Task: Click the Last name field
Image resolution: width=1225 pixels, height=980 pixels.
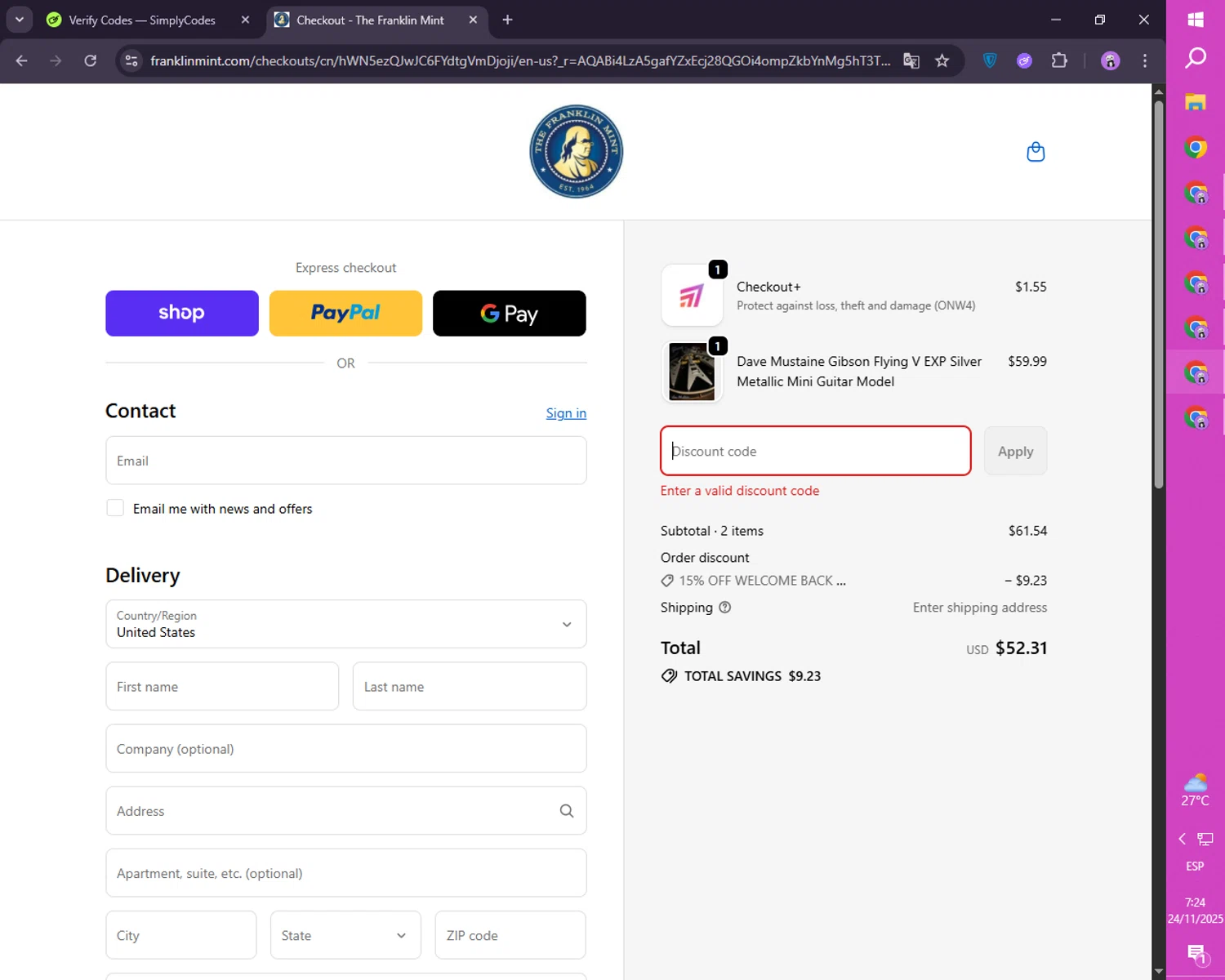Action: coord(470,686)
